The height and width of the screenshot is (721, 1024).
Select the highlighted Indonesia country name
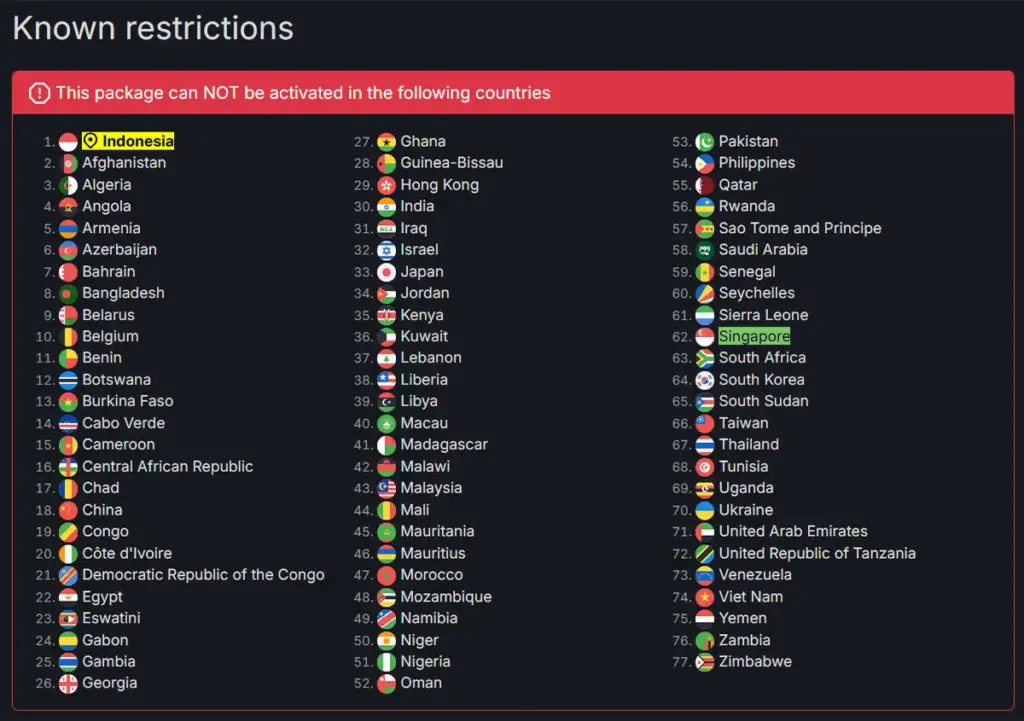click(x=137, y=142)
